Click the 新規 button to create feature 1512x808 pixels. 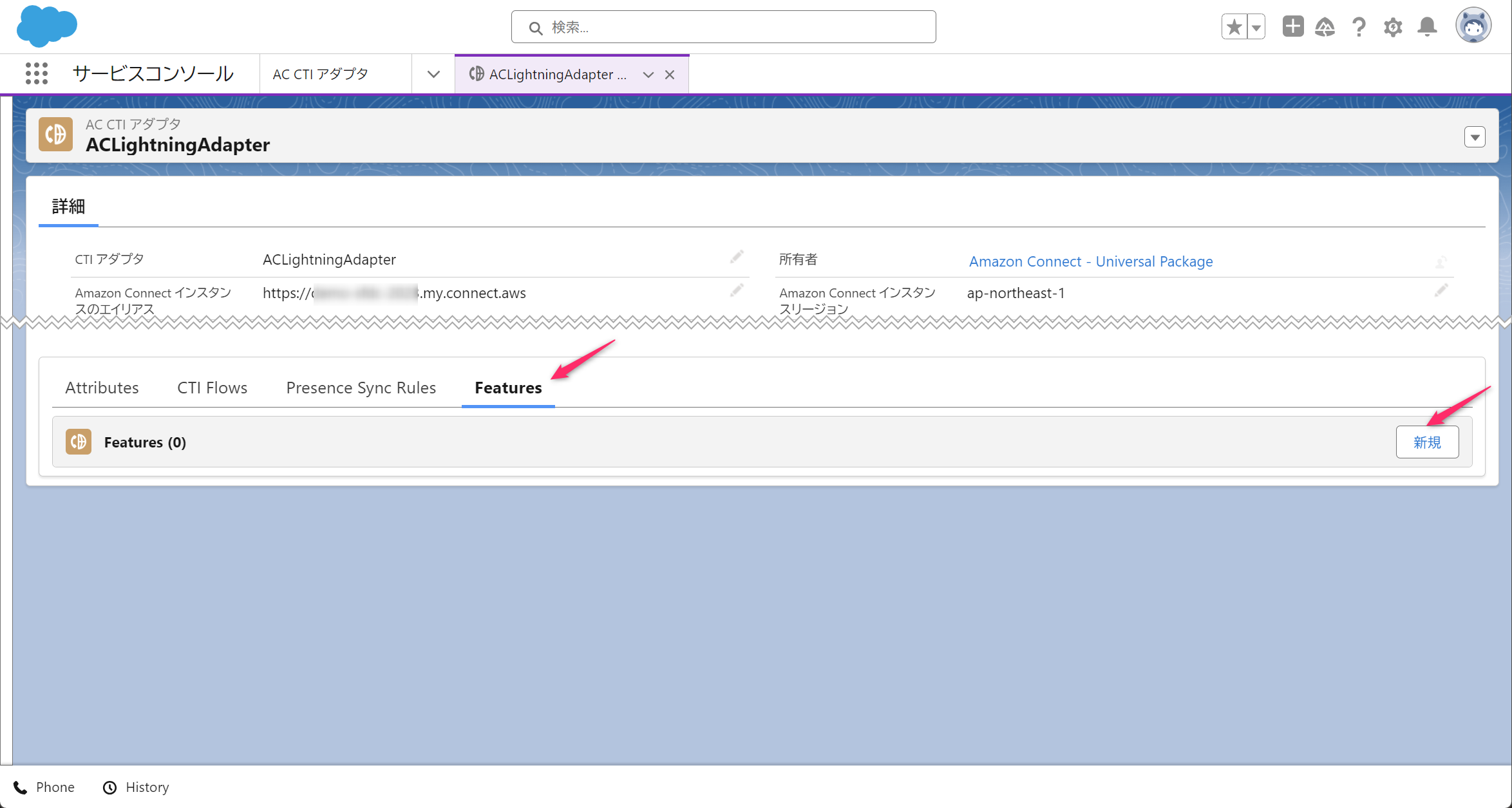[x=1428, y=442]
